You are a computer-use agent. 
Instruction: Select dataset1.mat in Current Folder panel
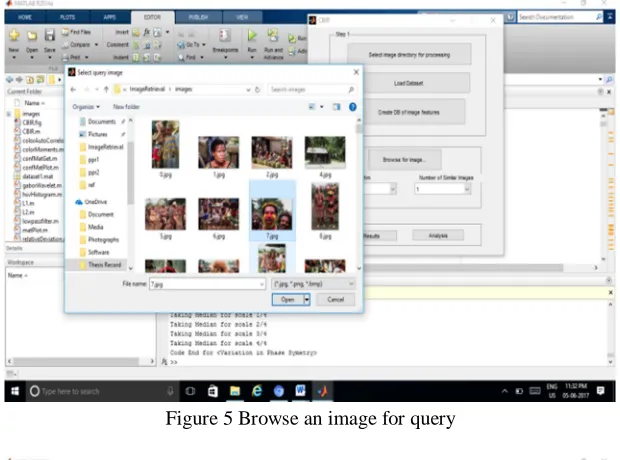pyautogui.click(x=37, y=176)
